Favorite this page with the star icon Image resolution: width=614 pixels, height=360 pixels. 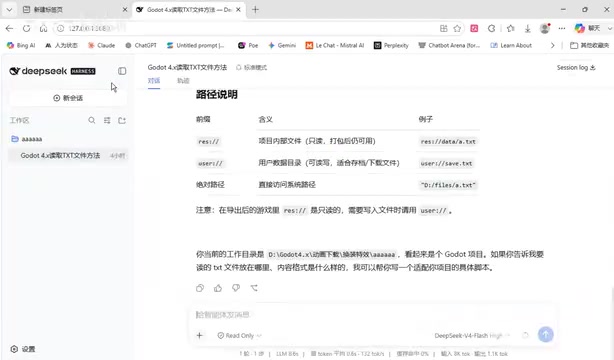tap(457, 28)
